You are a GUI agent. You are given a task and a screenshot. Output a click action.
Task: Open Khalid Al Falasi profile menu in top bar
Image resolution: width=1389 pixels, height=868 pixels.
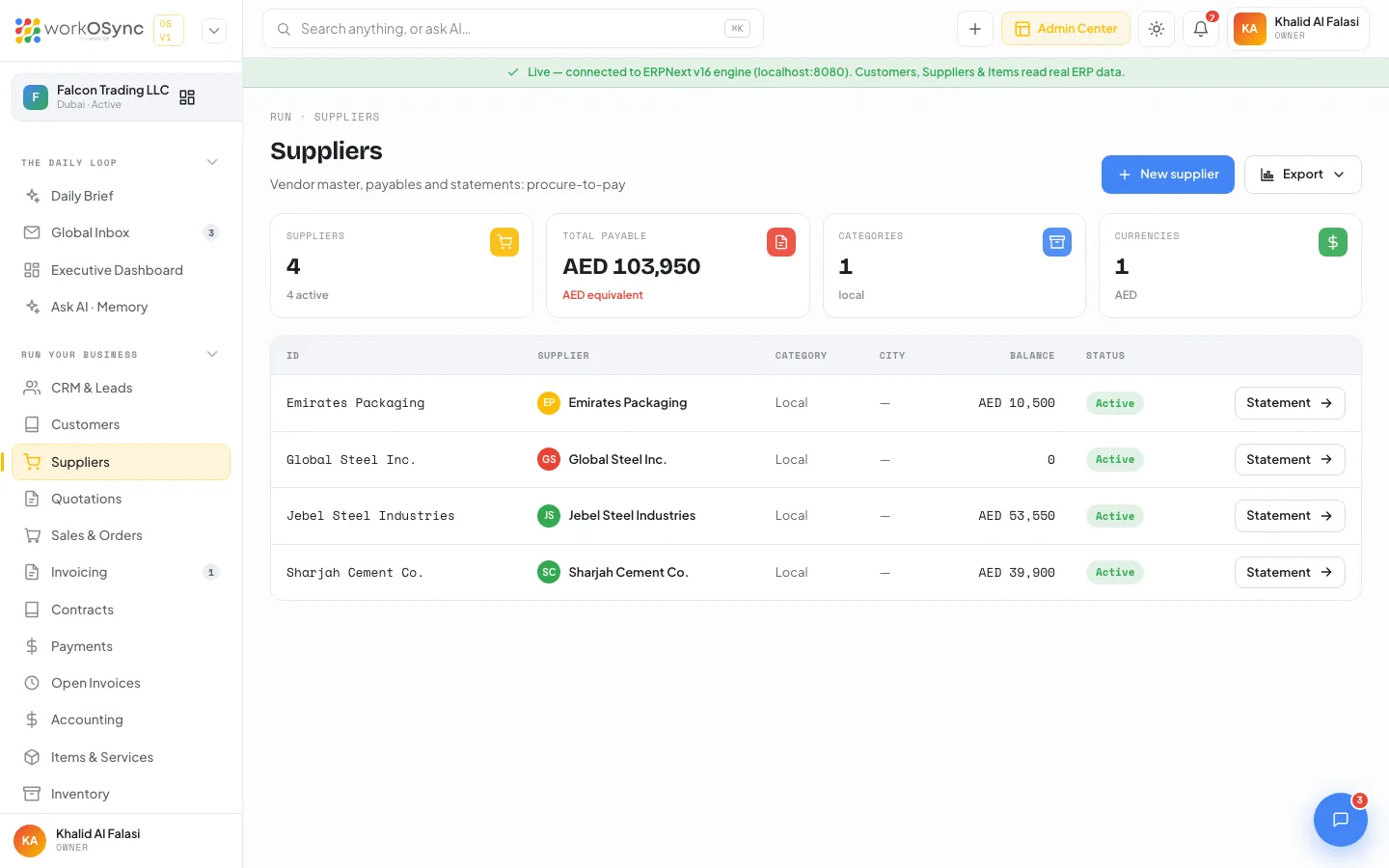(1298, 29)
